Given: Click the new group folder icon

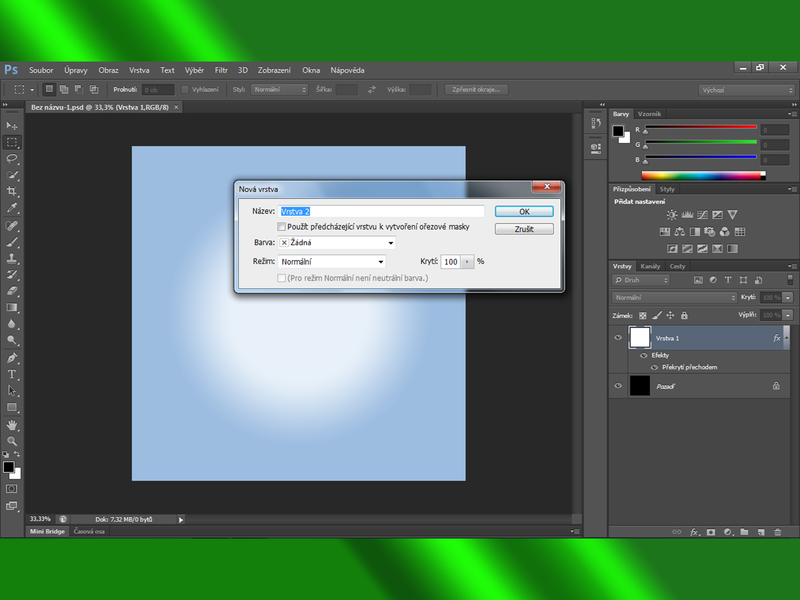Looking at the screenshot, I should point(743,532).
